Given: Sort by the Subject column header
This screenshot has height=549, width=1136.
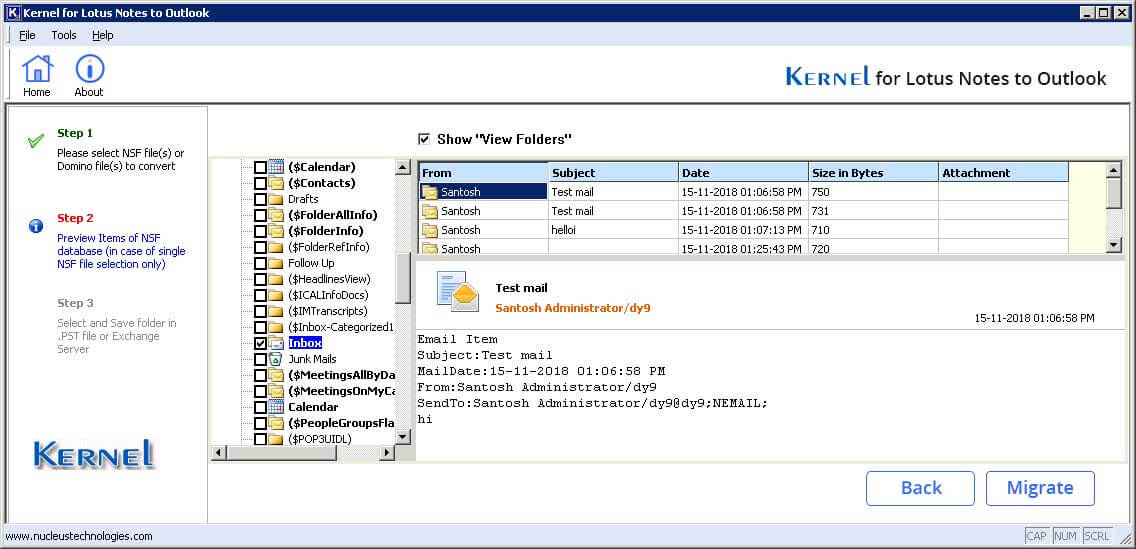Looking at the screenshot, I should [613, 172].
